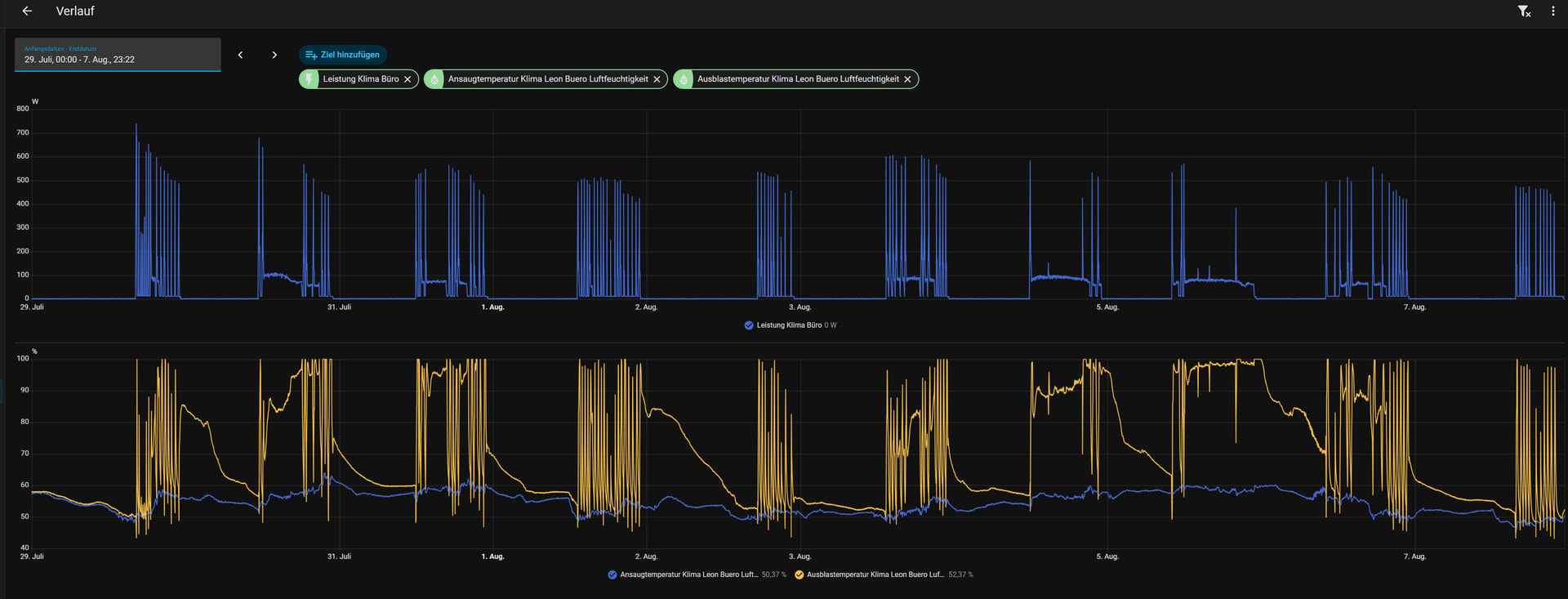Open the date range picker field
This screenshot has height=599, width=1568.
click(x=118, y=55)
